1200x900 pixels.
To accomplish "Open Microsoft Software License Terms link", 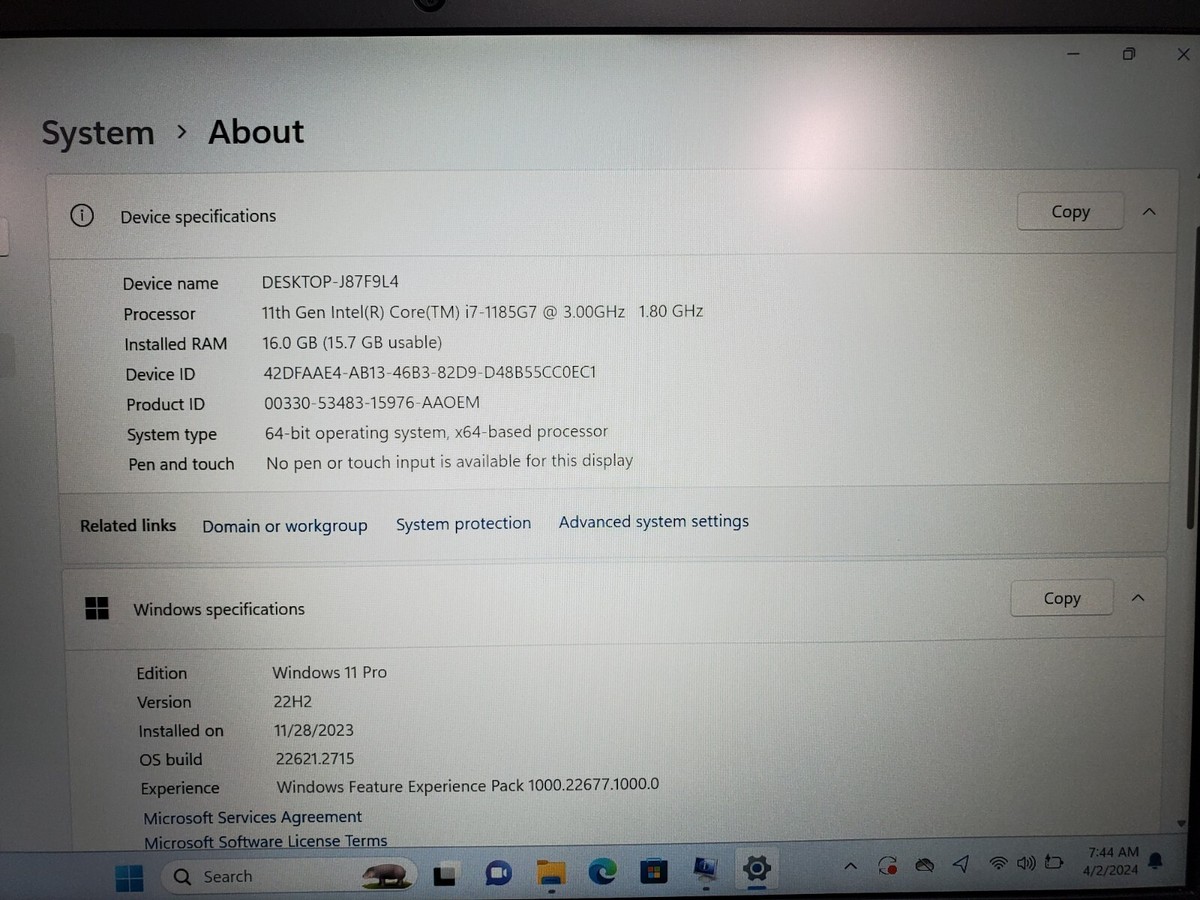I will (266, 842).
